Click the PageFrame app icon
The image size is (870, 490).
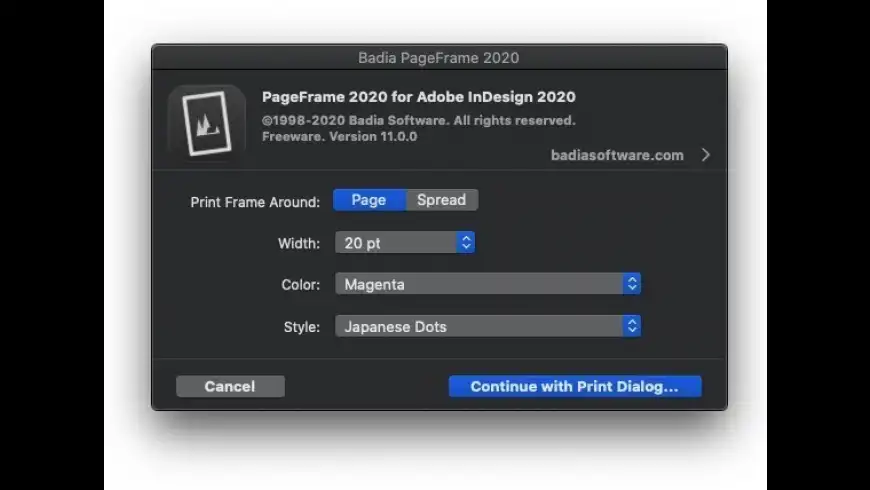(x=206, y=123)
